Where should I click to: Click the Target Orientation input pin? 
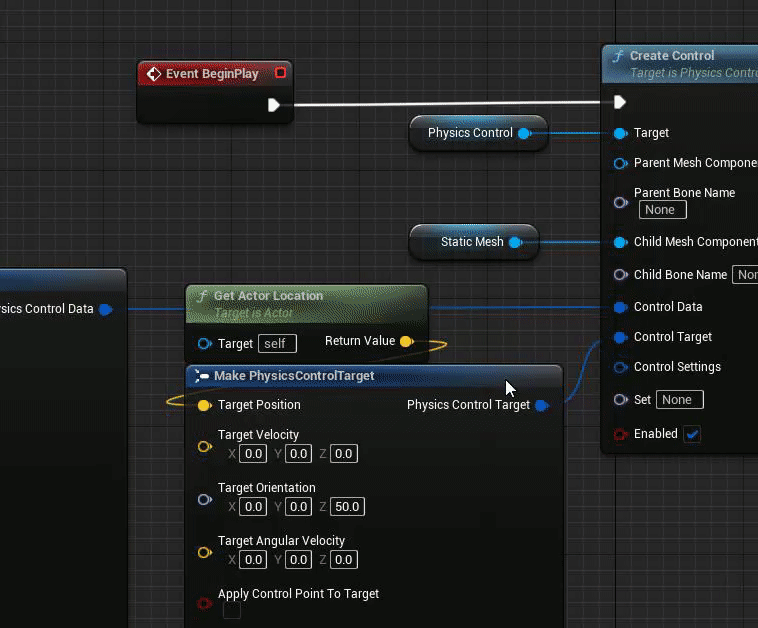(x=204, y=499)
